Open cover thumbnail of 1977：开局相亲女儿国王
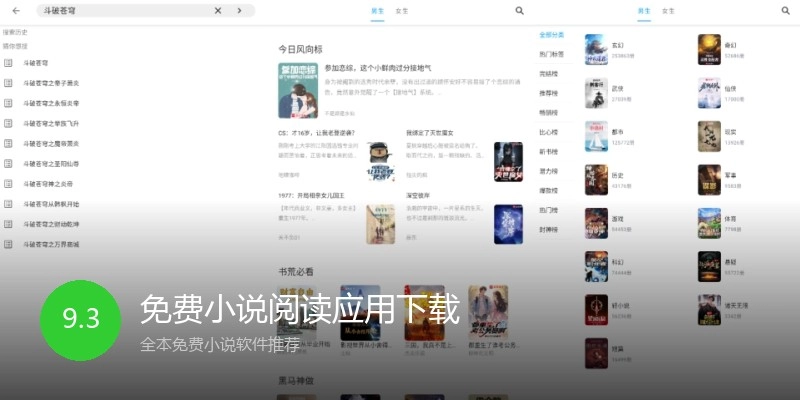This screenshot has height=400, width=800. (x=380, y=224)
